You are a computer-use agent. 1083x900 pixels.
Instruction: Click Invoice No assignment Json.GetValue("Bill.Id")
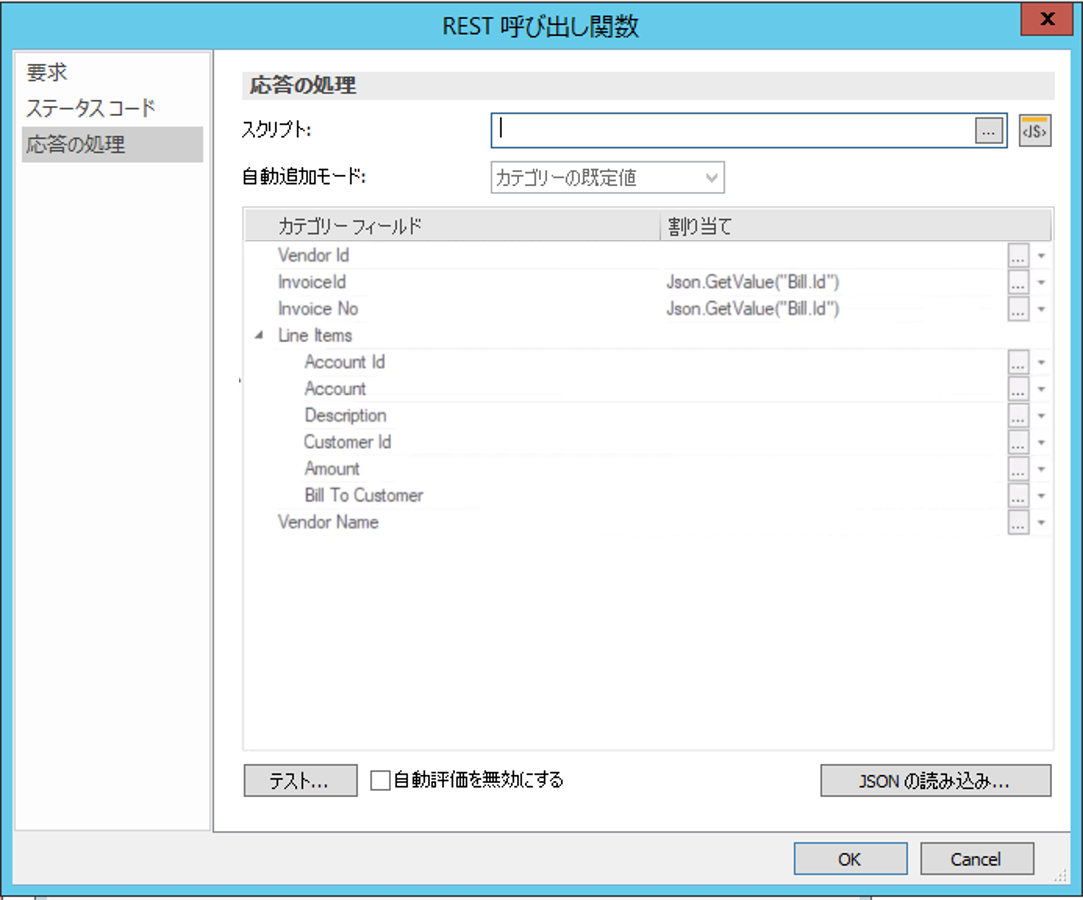tap(753, 309)
